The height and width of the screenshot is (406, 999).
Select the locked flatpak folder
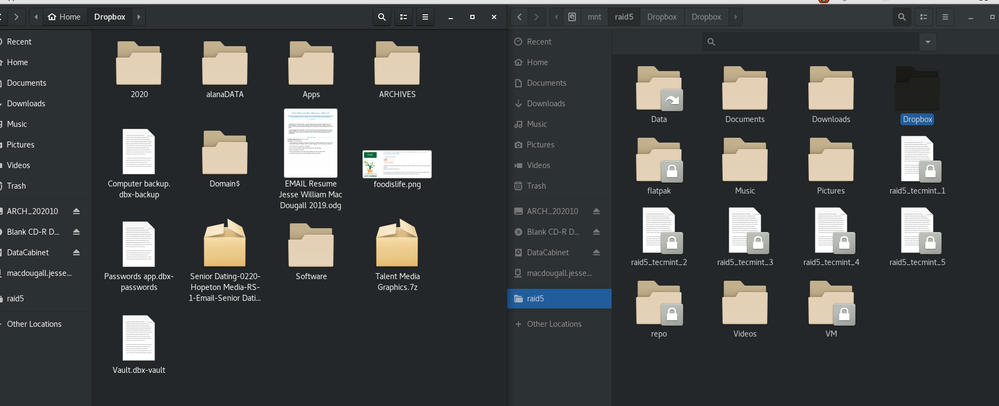click(x=659, y=160)
